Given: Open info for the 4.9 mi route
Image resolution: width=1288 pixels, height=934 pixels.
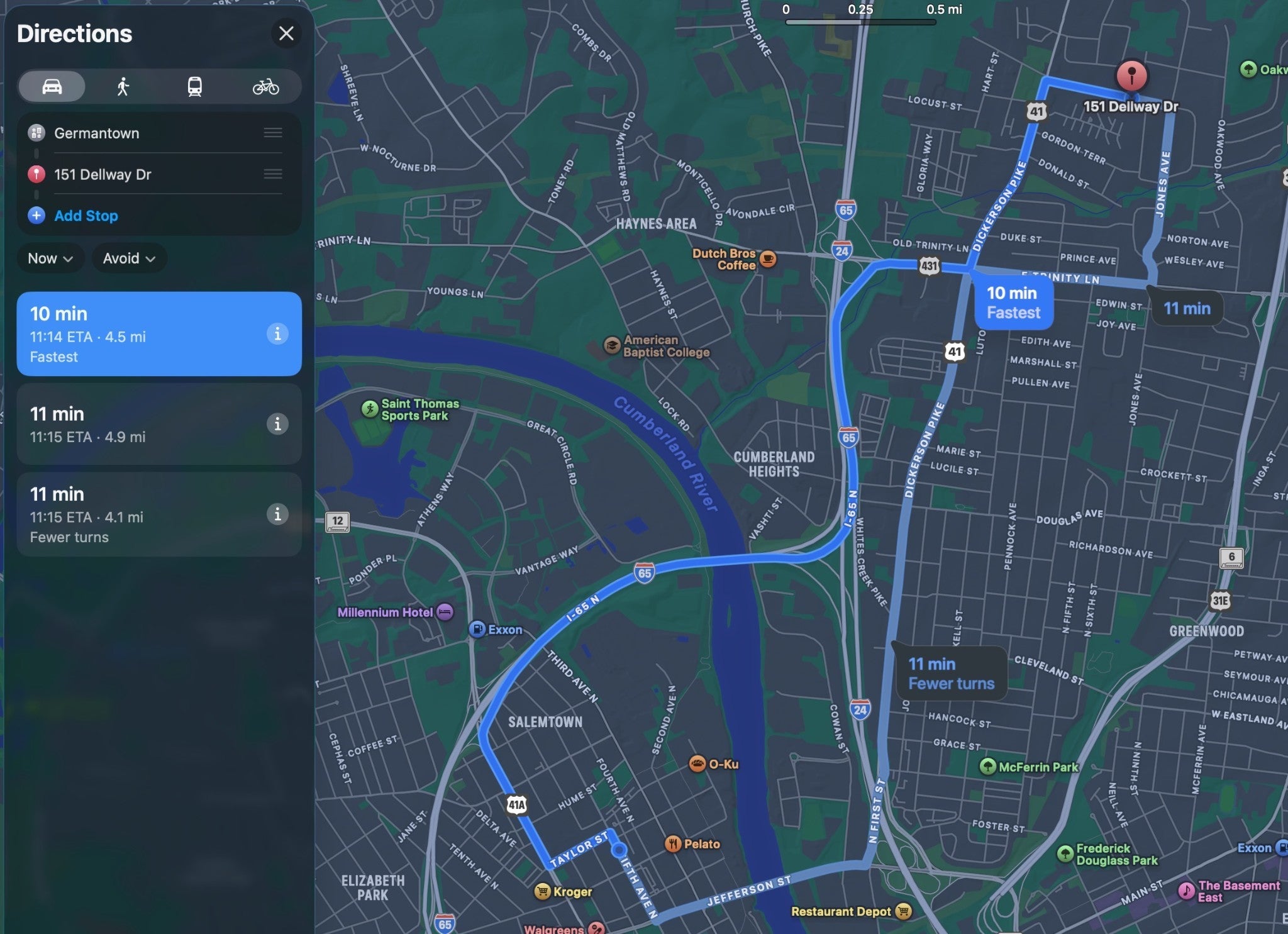Looking at the screenshot, I should tap(277, 424).
